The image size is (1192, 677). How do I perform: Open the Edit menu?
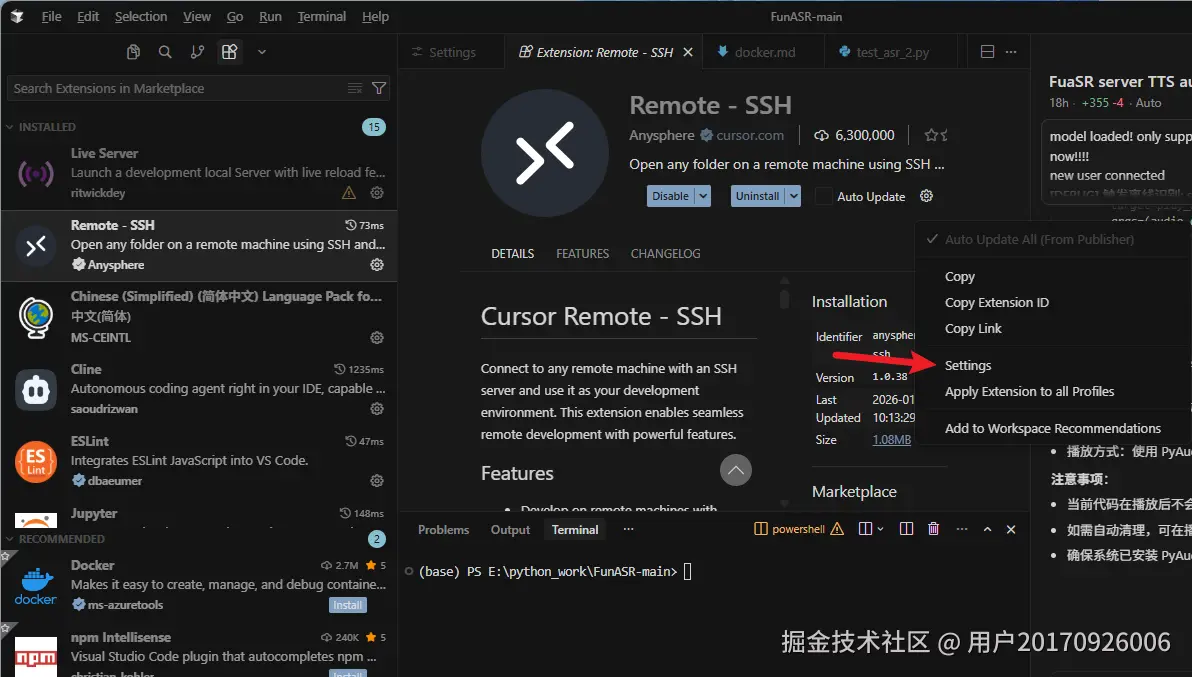pyautogui.click(x=88, y=17)
